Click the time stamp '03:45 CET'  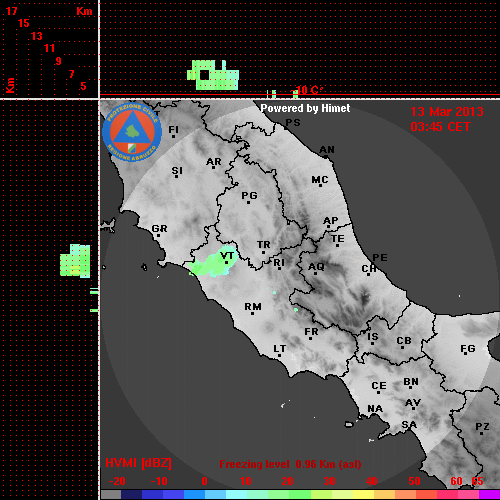click(x=440, y=127)
